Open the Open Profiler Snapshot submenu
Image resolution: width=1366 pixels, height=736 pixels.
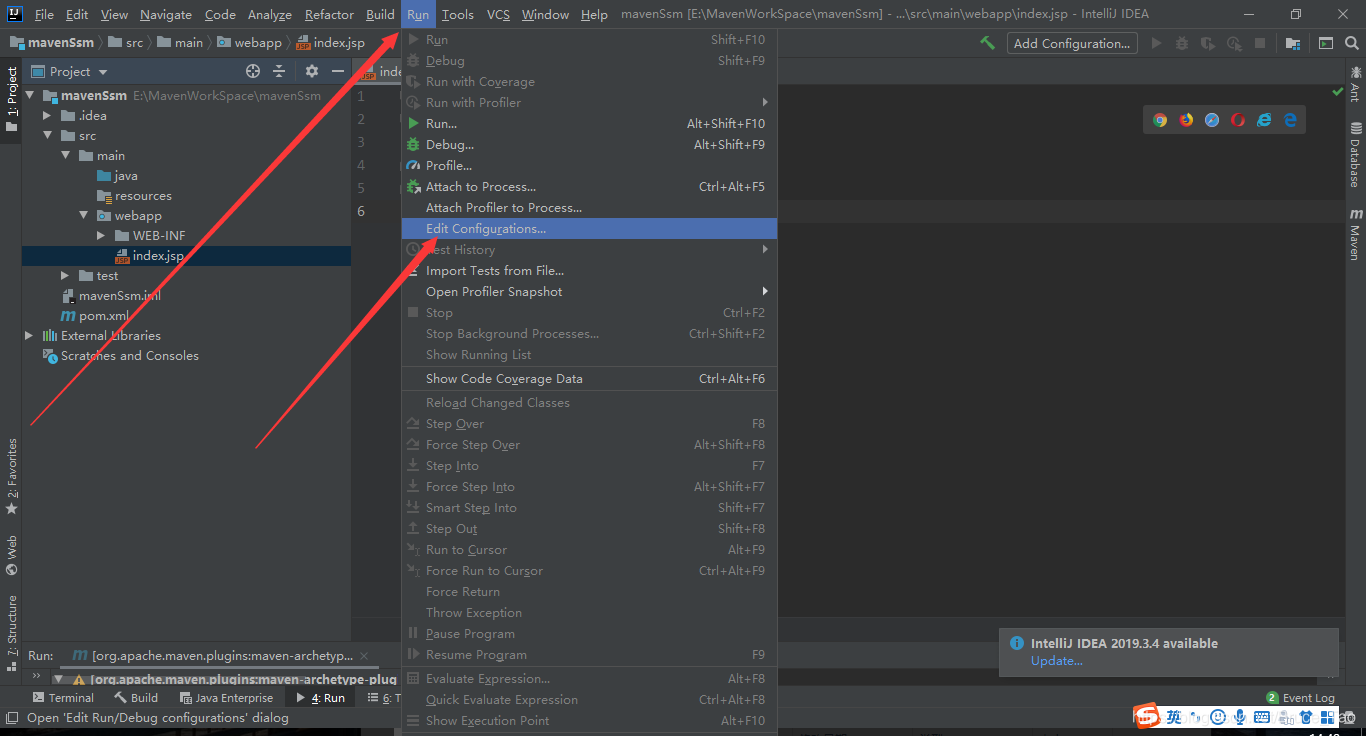(x=589, y=292)
